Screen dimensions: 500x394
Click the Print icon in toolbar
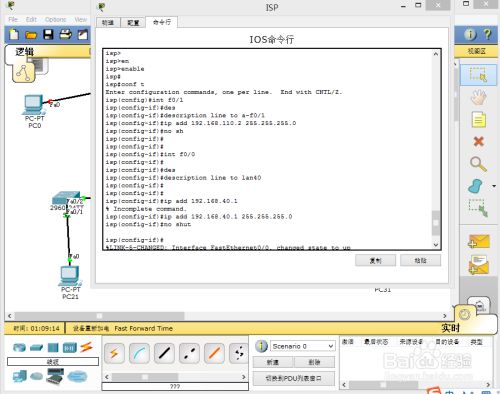click(65, 34)
